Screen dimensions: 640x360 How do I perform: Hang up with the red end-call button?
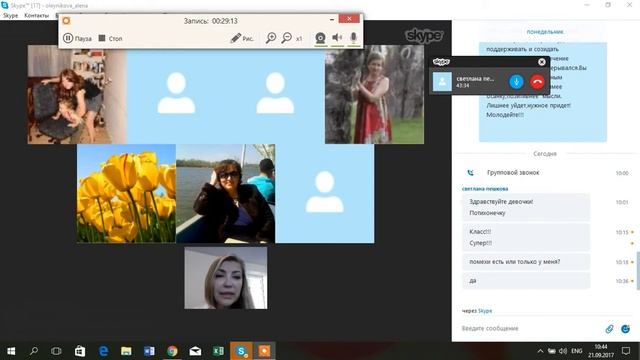pos(537,82)
